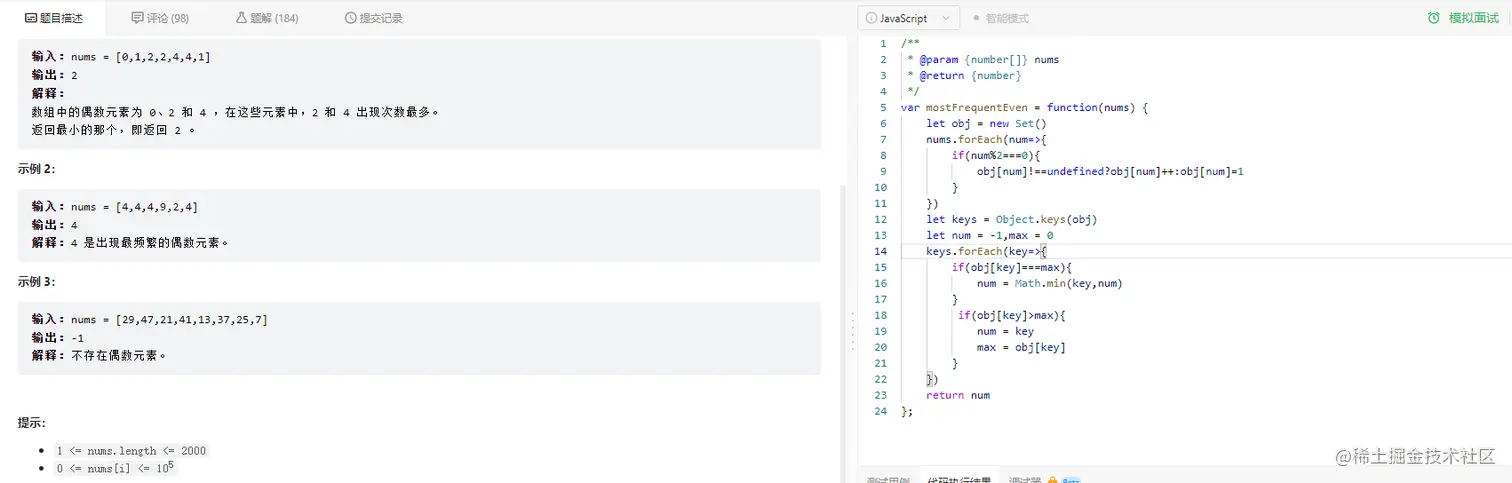Viewport: 1512px width, 483px height.
Task: Click the '@return {number}' comment
Action: click(x=964, y=75)
